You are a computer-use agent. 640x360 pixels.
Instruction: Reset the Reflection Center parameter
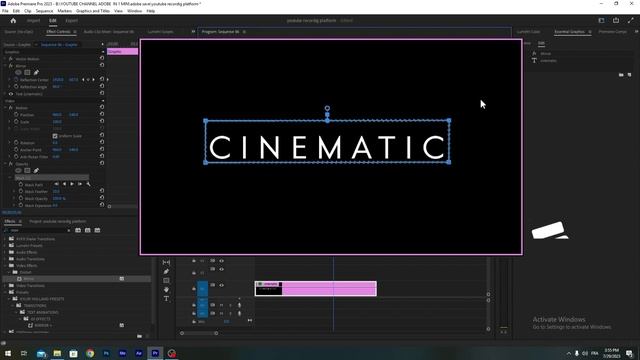coord(102,79)
